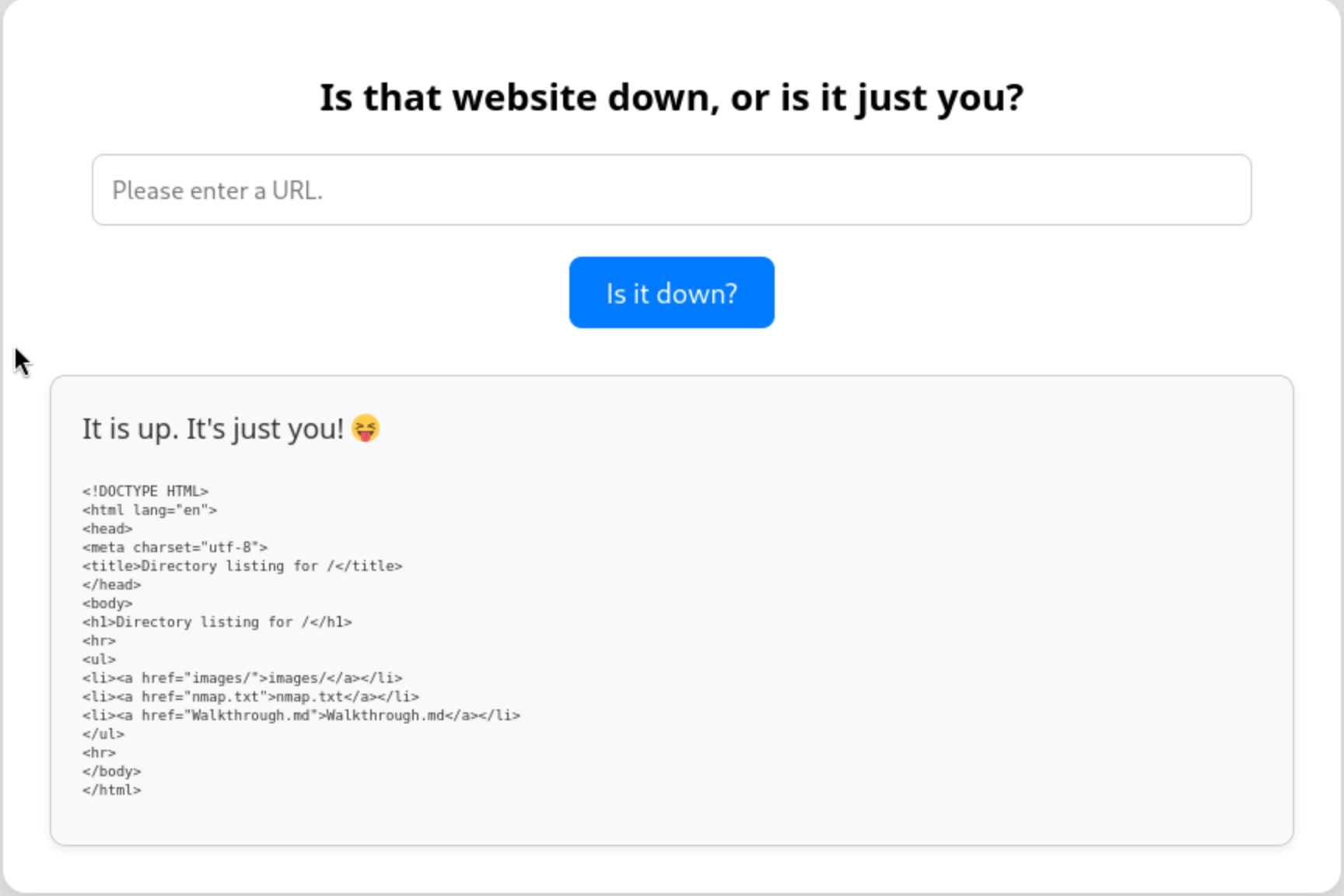The image size is (1344, 896).
Task: Click the h1 "Directory listing for /" line
Action: 217,622
